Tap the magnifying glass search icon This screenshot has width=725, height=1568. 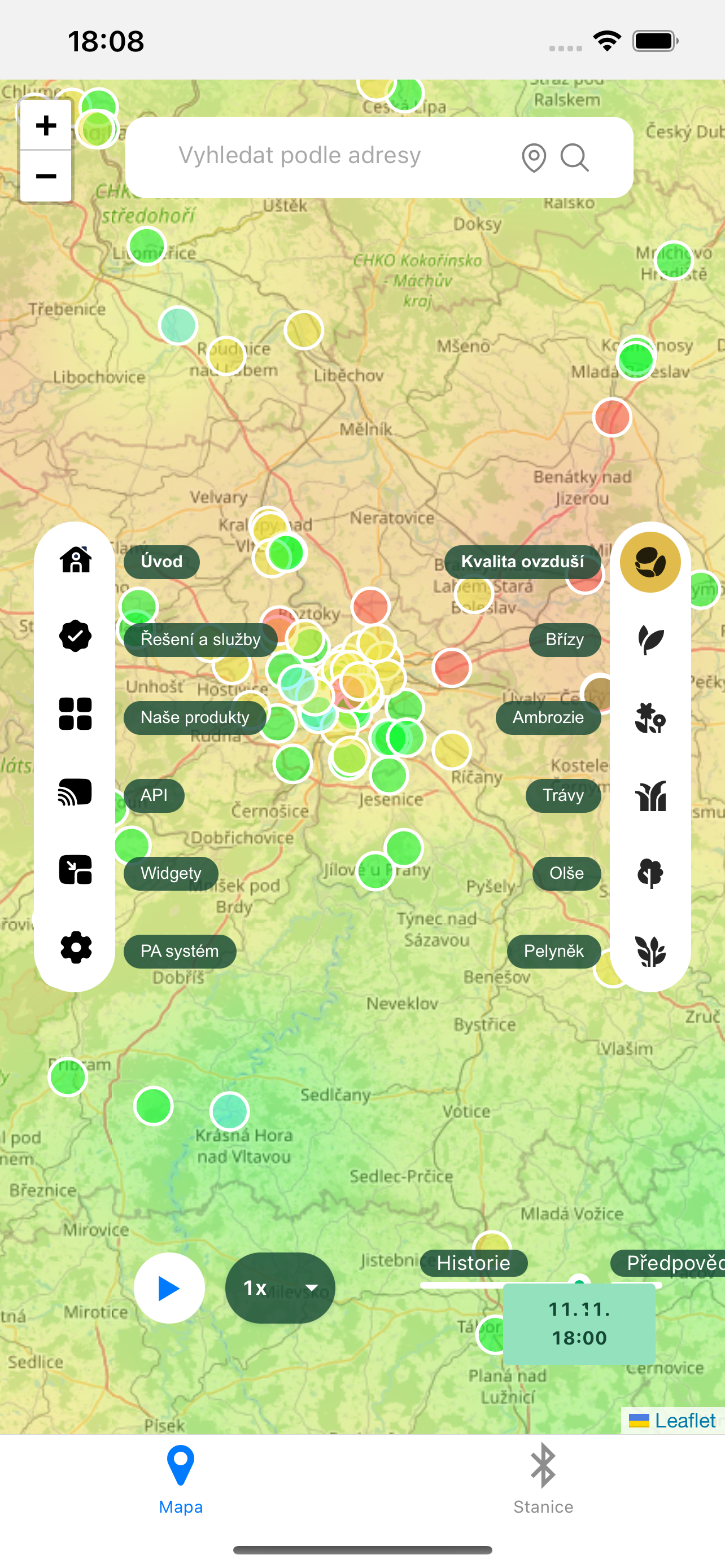[574, 157]
